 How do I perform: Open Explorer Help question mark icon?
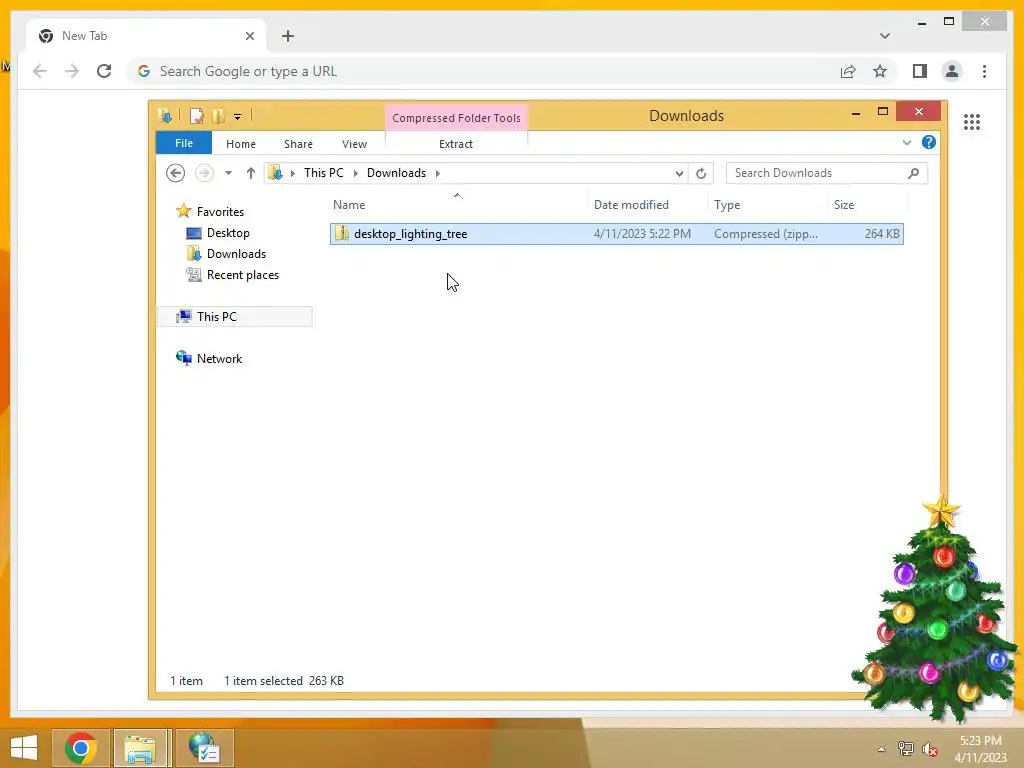pos(928,142)
